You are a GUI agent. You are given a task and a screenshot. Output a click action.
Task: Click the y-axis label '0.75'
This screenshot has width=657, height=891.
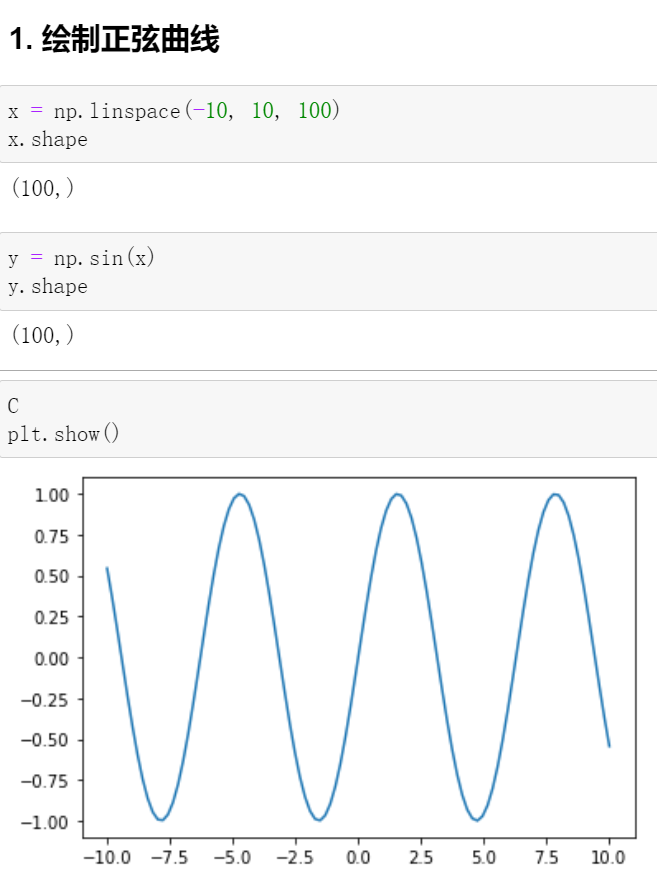click(x=52, y=536)
